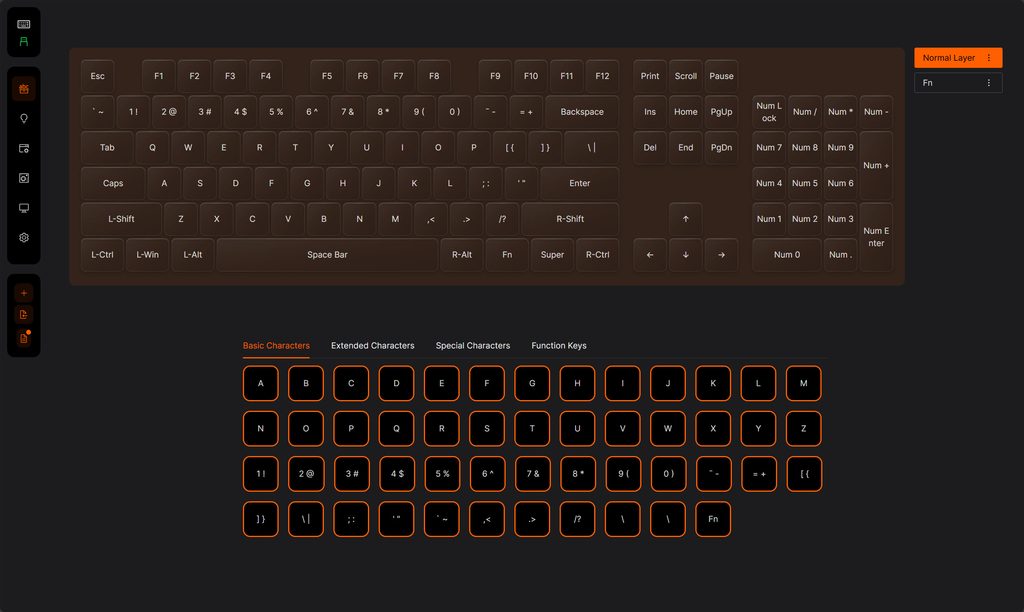Select the R-Ctrl key
Image resolution: width=1024 pixels, height=612 pixels.
click(x=598, y=255)
